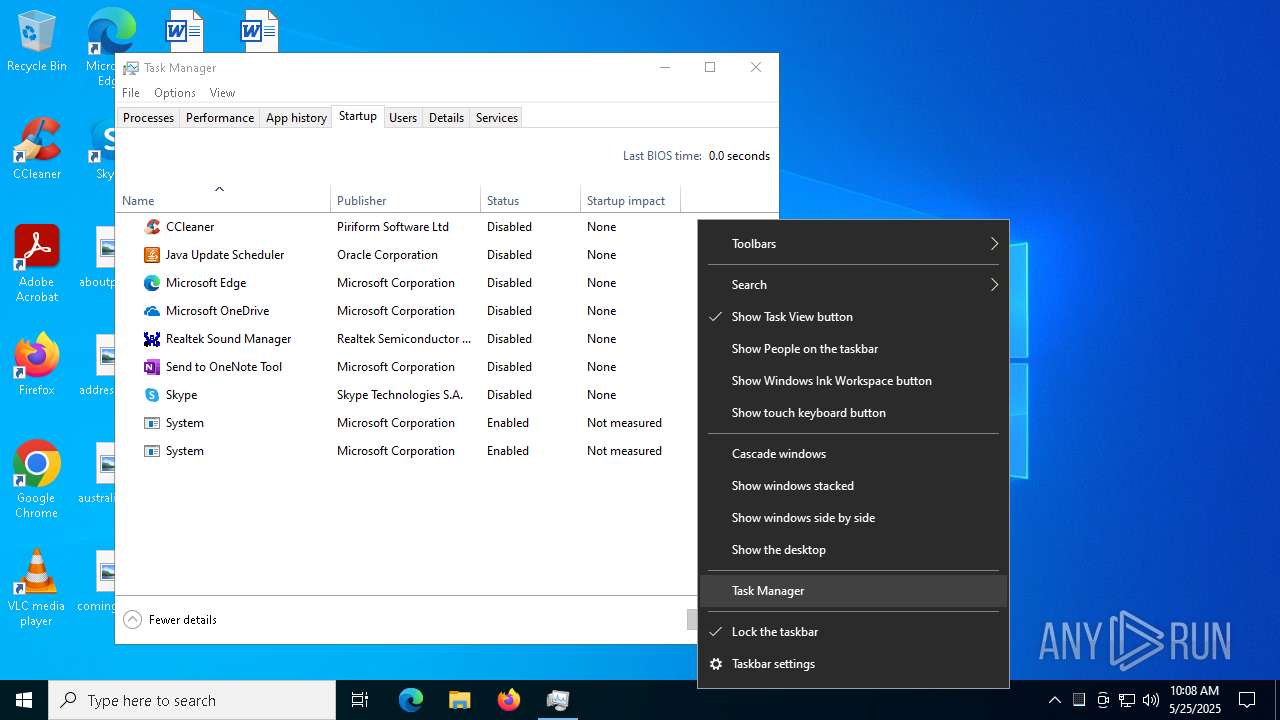1280x720 pixels.
Task: Sort by Startup impact column header
Action: (630, 200)
